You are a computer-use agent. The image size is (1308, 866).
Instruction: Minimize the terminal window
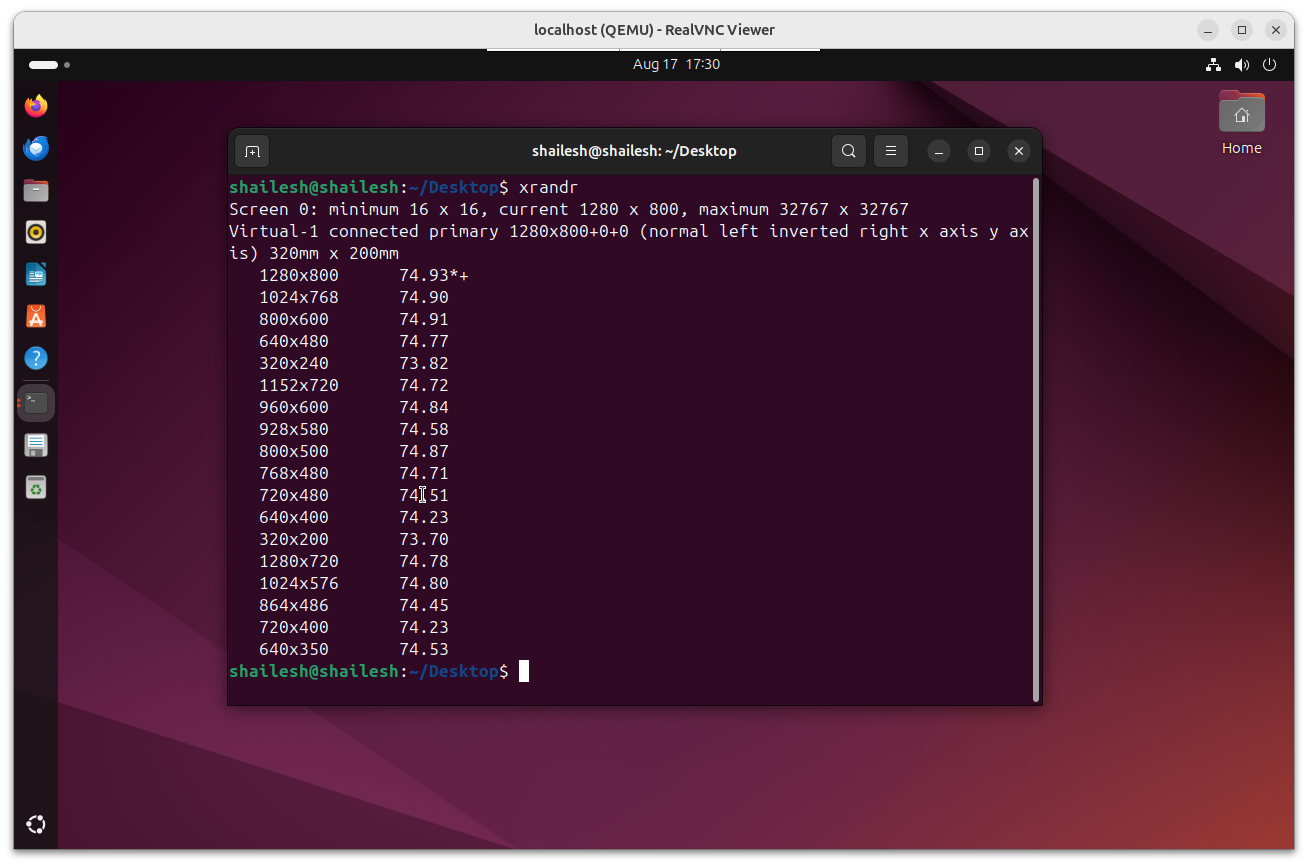click(x=939, y=151)
